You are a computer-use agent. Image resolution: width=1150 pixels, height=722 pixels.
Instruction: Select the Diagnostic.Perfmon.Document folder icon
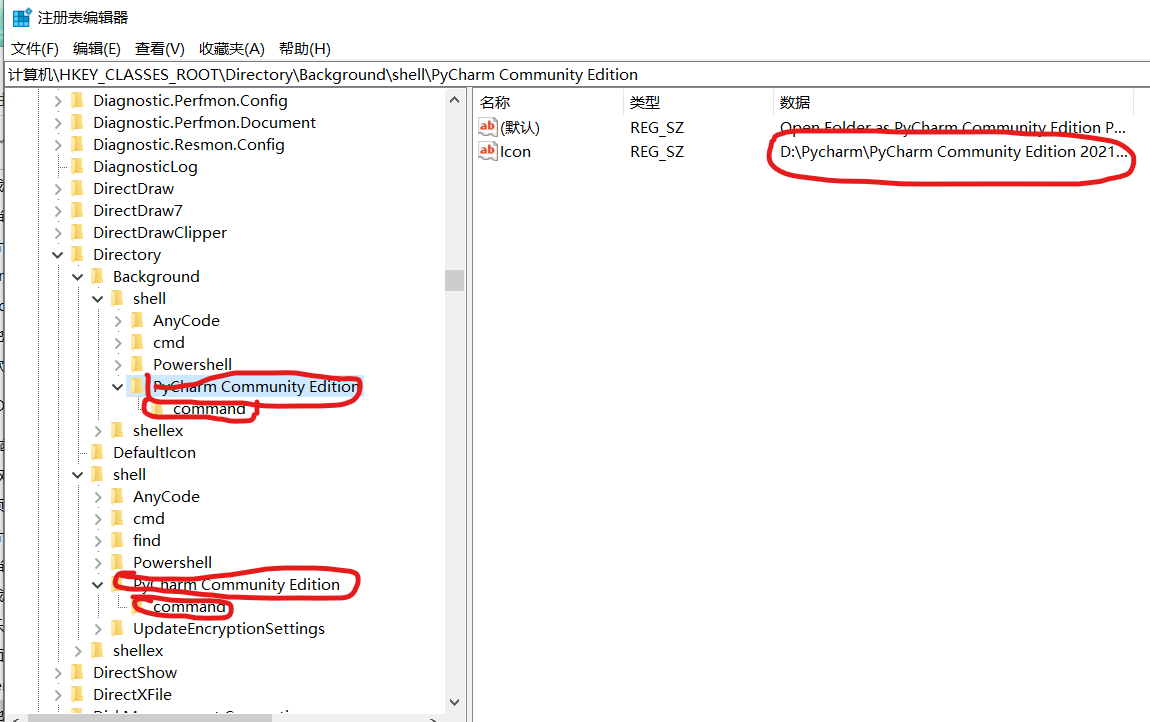(x=78, y=123)
